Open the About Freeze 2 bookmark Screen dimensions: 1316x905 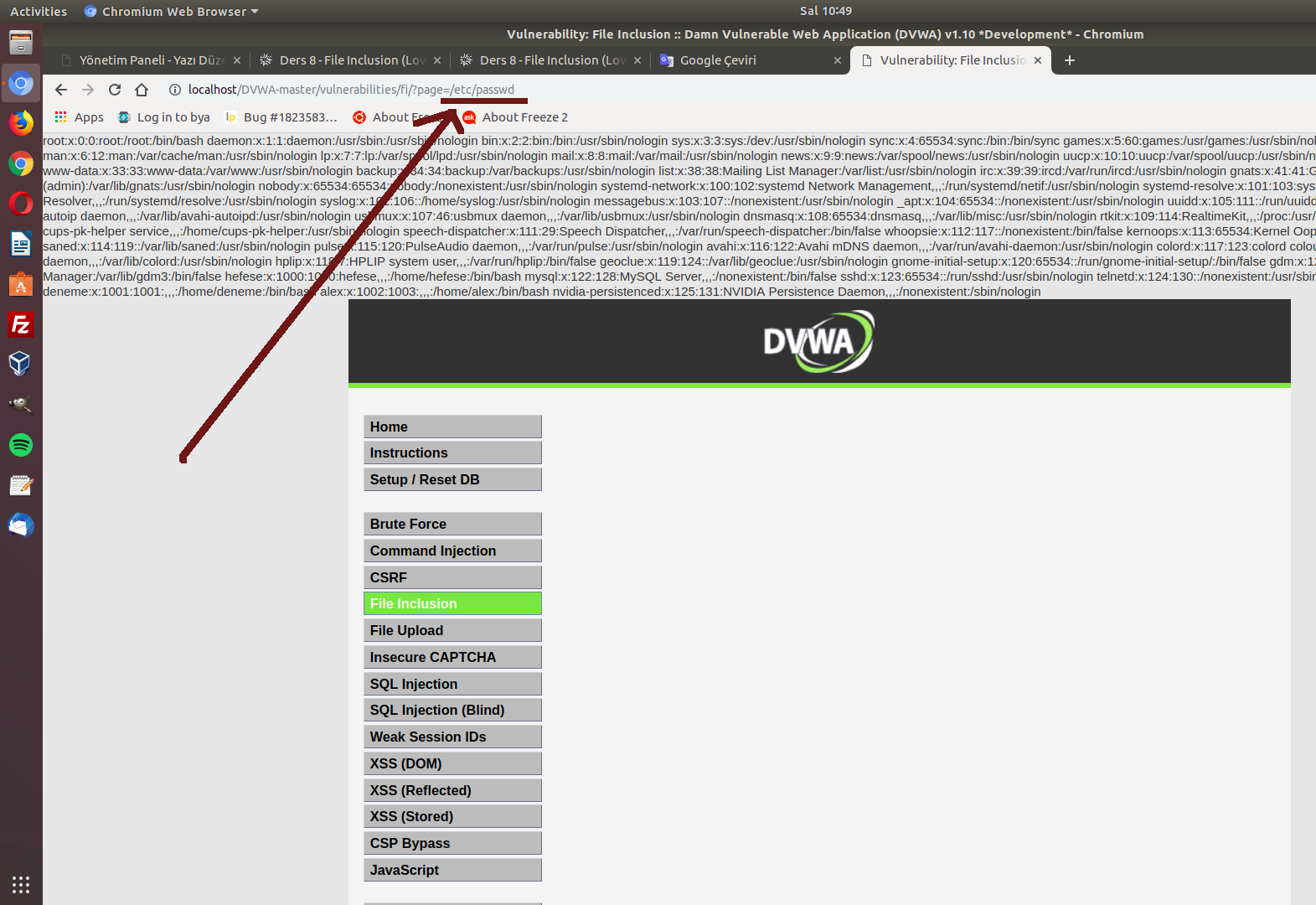[515, 117]
